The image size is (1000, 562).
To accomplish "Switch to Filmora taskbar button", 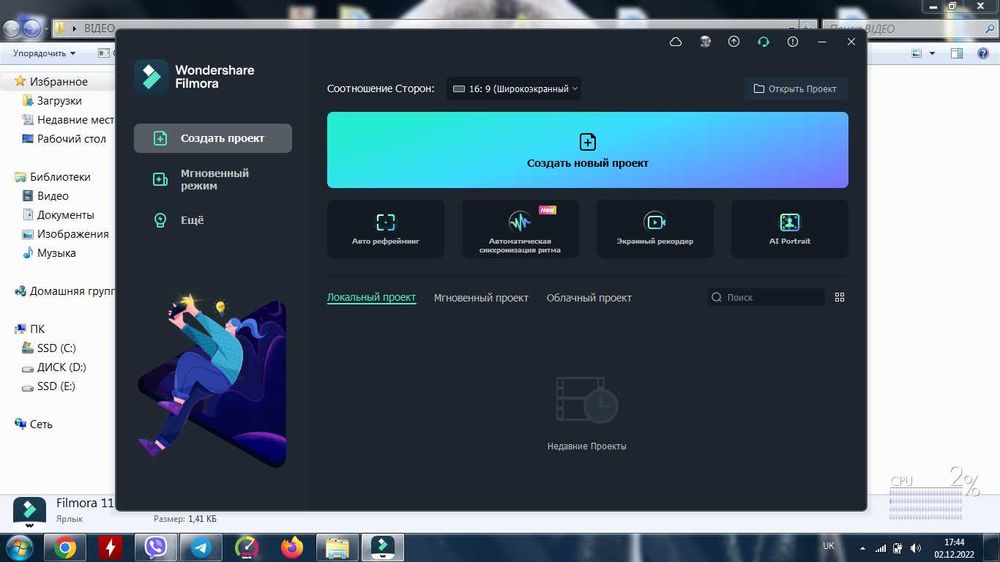I will pyautogui.click(x=383, y=548).
